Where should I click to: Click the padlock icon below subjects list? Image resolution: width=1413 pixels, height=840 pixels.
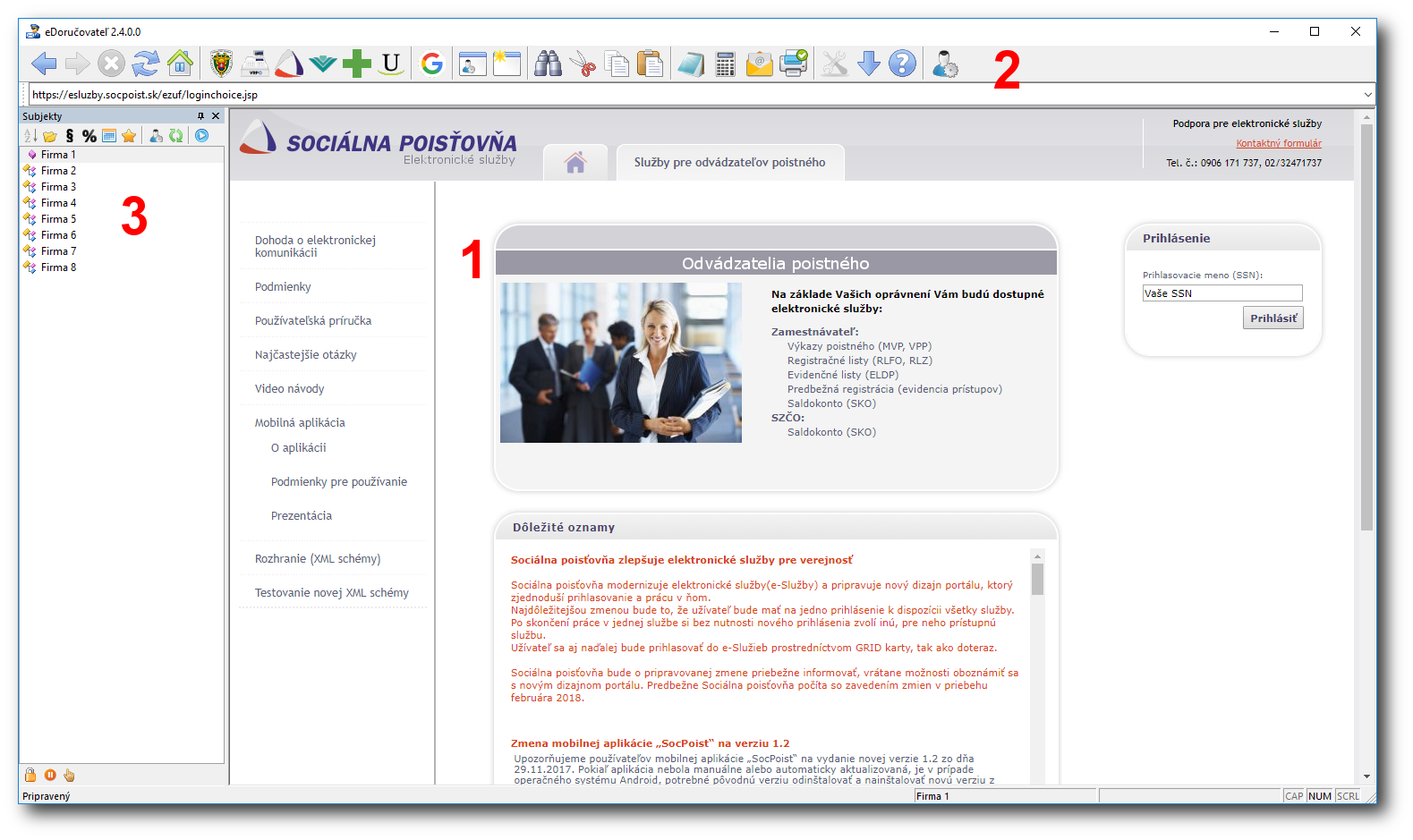tap(30, 775)
